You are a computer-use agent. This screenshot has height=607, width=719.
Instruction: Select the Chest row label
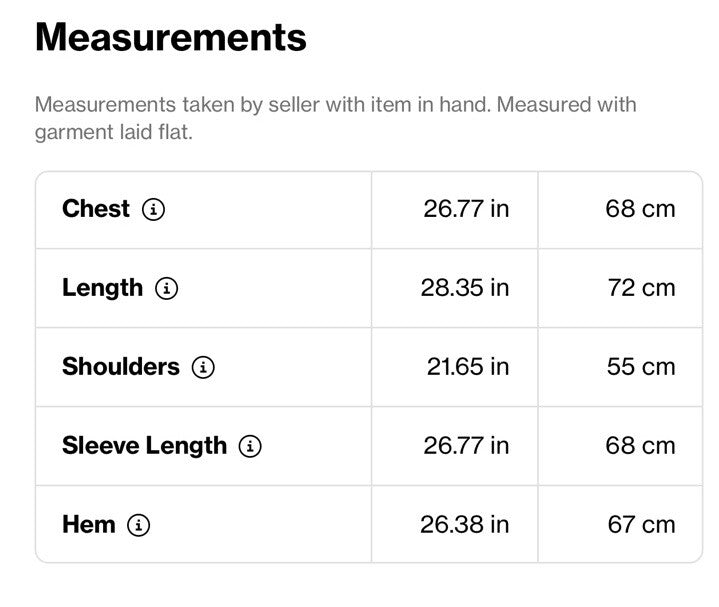click(x=96, y=209)
